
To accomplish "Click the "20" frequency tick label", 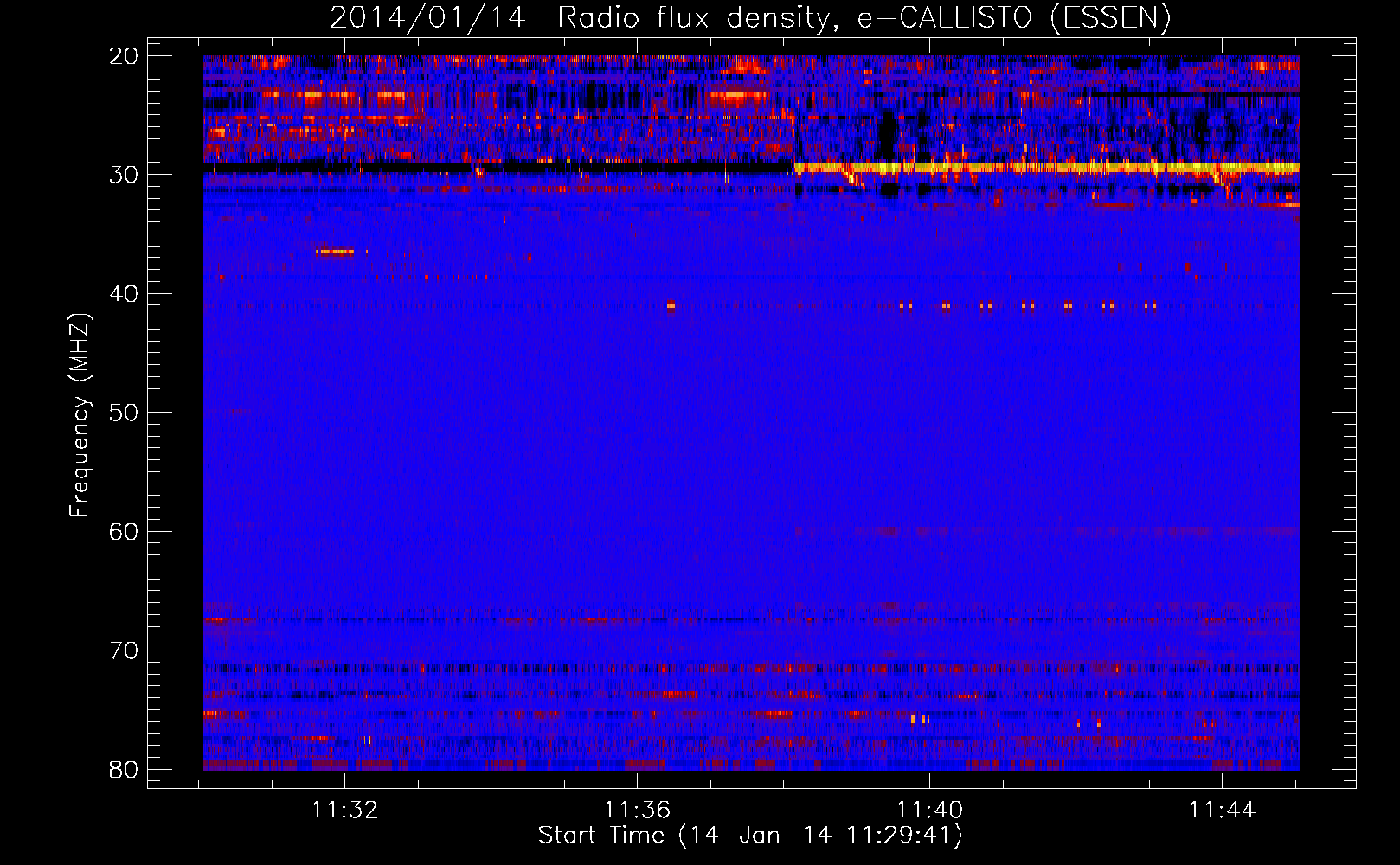I will tap(124, 56).
